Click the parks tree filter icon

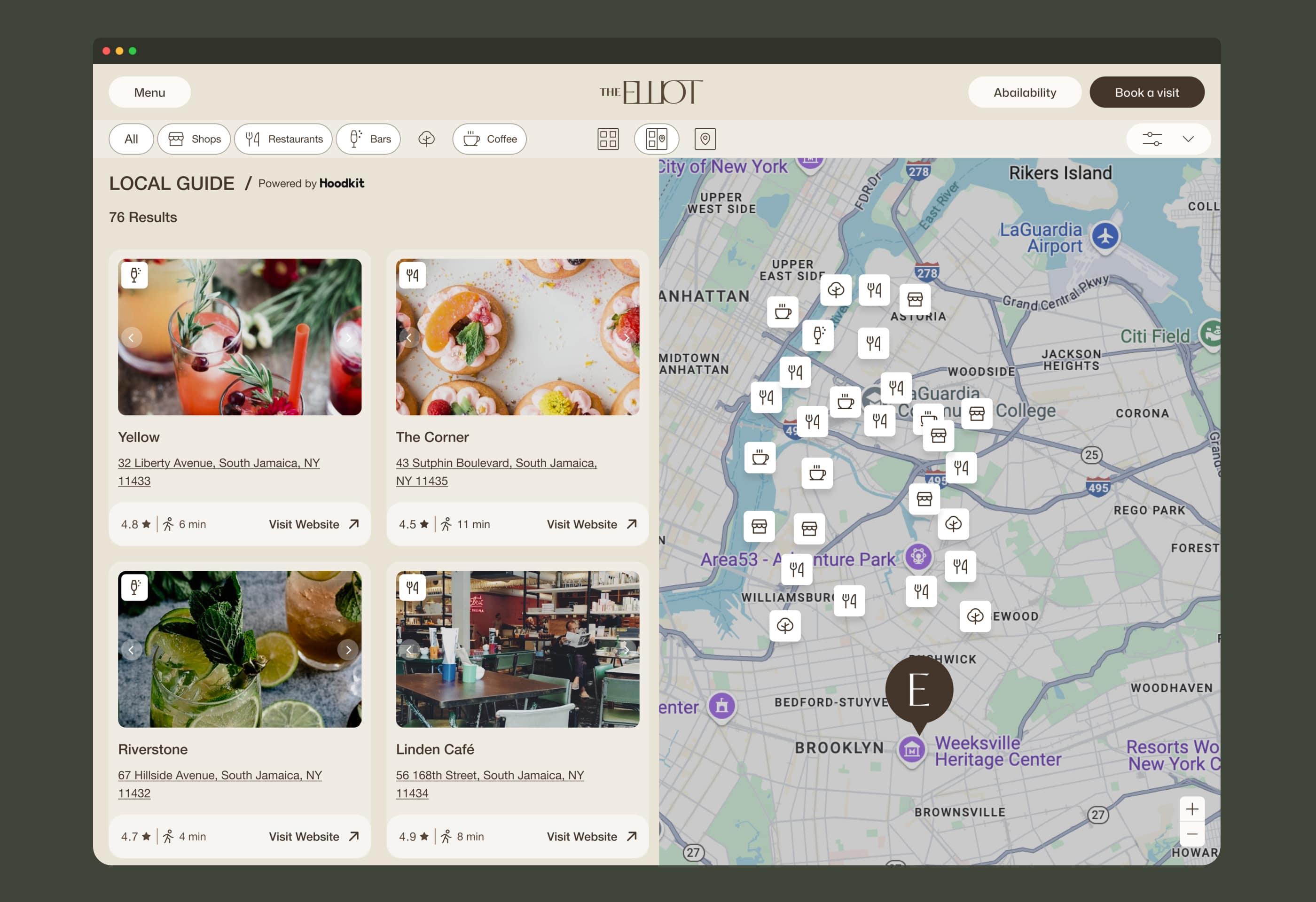(426, 139)
